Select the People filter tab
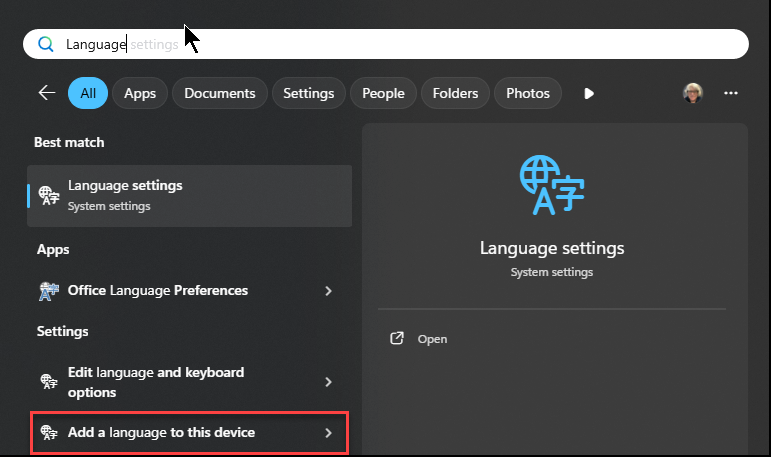Image resolution: width=771 pixels, height=457 pixels. click(383, 93)
